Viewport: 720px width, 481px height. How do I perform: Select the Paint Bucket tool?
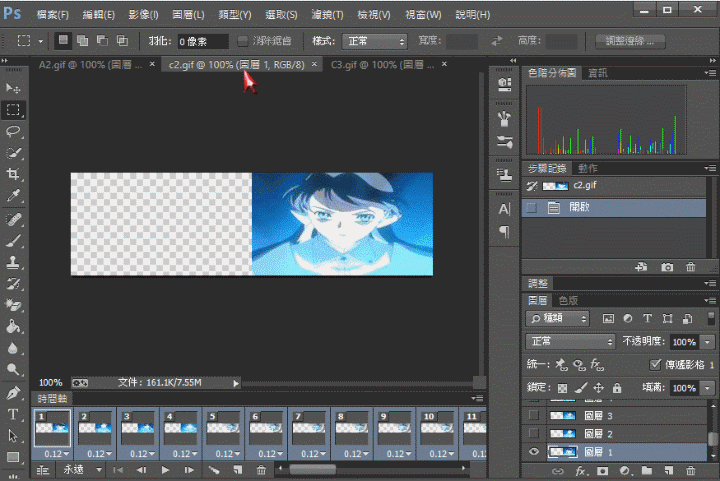(13, 327)
